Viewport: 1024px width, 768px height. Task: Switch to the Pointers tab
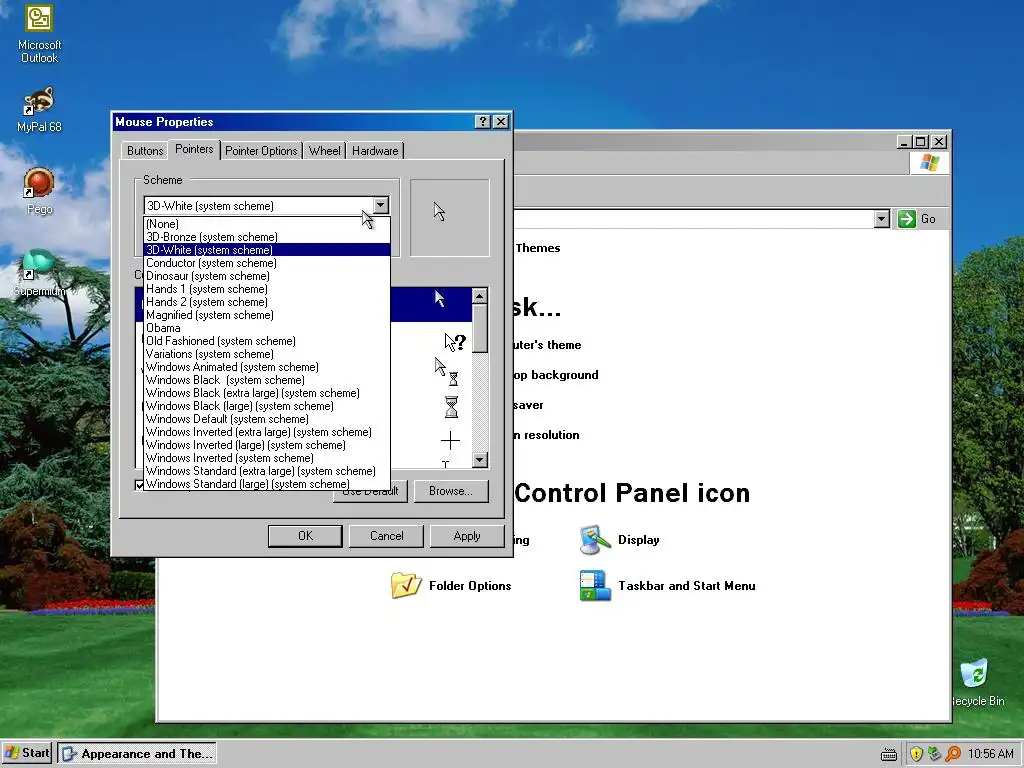click(194, 149)
